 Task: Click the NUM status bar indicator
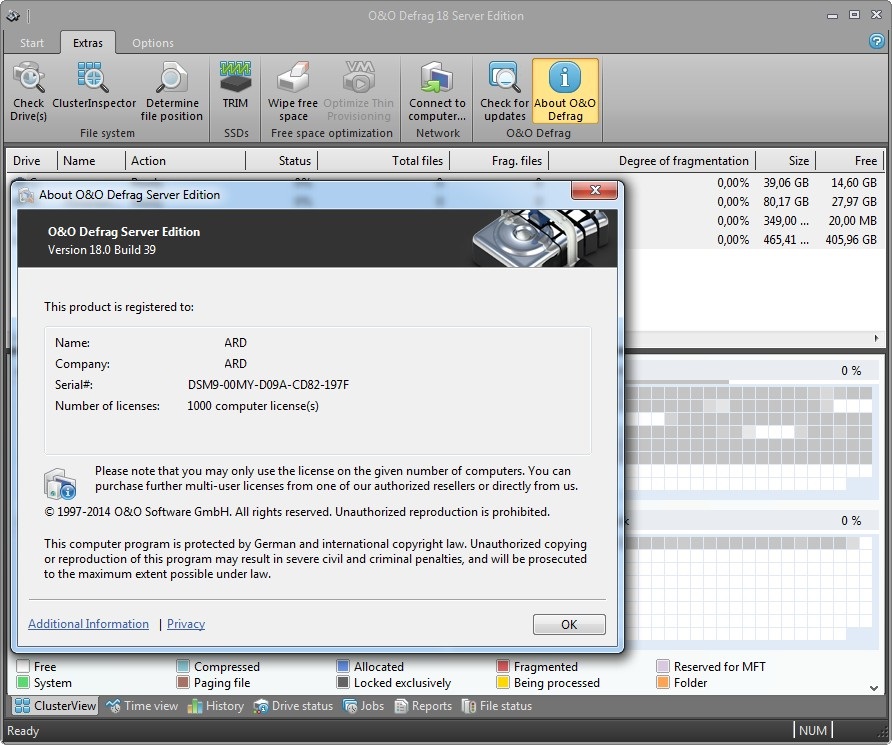[813, 730]
